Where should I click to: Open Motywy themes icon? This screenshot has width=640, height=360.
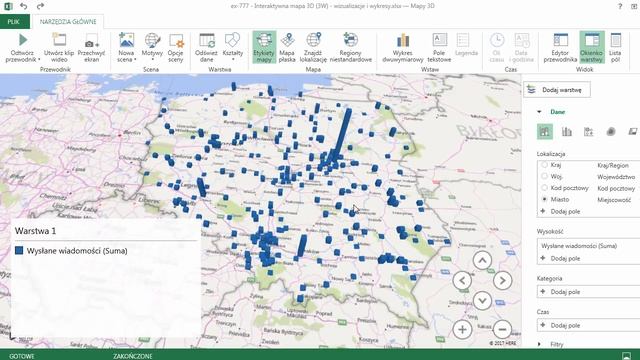click(152, 40)
